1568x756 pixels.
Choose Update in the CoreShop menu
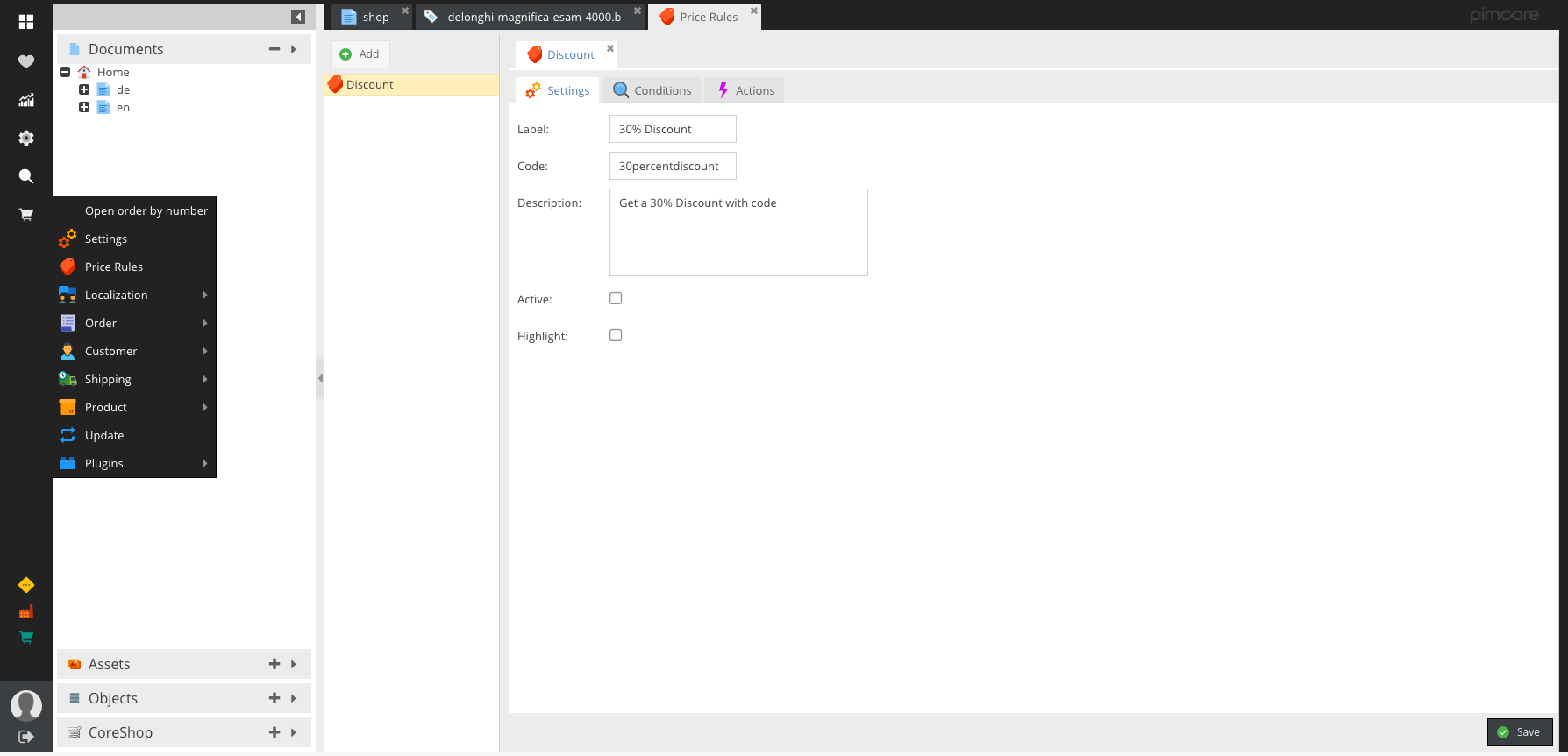(x=134, y=435)
